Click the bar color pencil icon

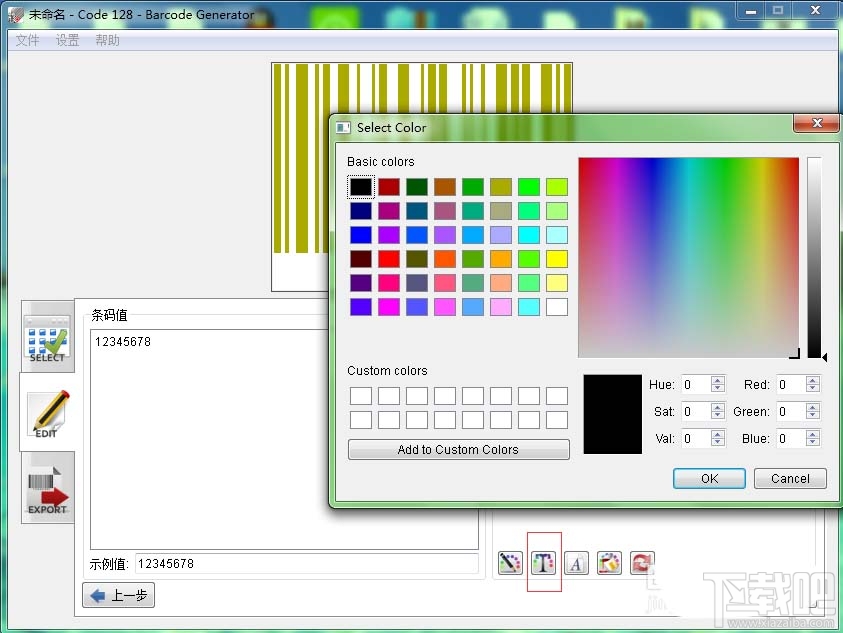click(510, 563)
